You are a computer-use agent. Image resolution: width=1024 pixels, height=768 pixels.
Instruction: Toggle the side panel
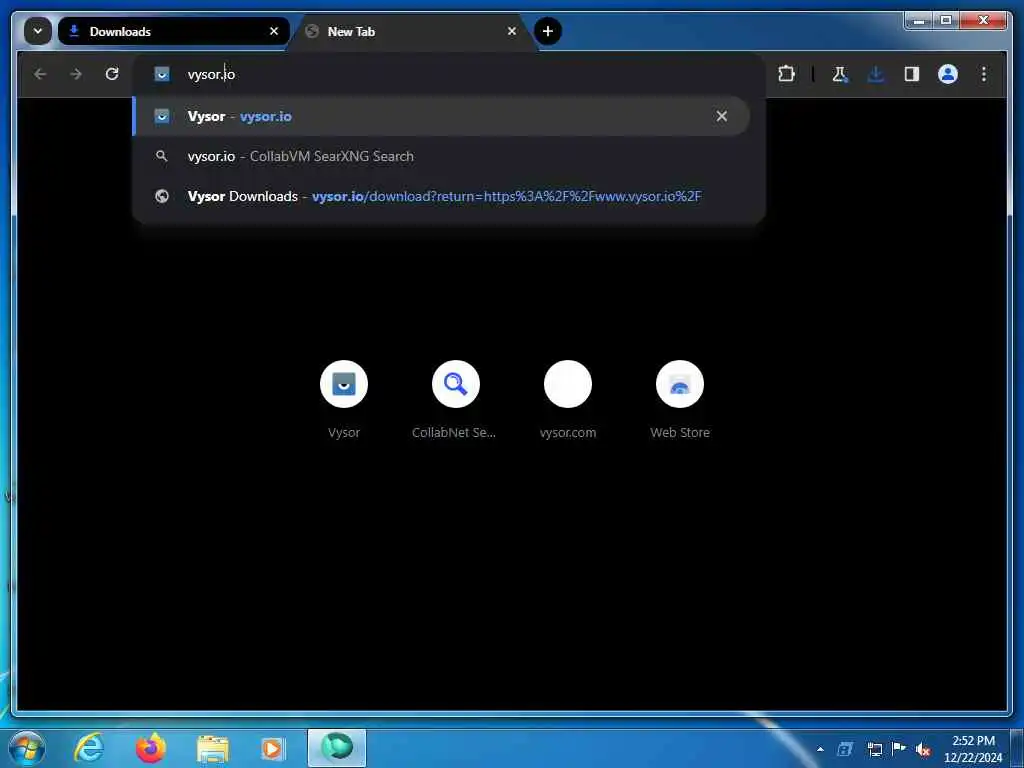point(912,74)
